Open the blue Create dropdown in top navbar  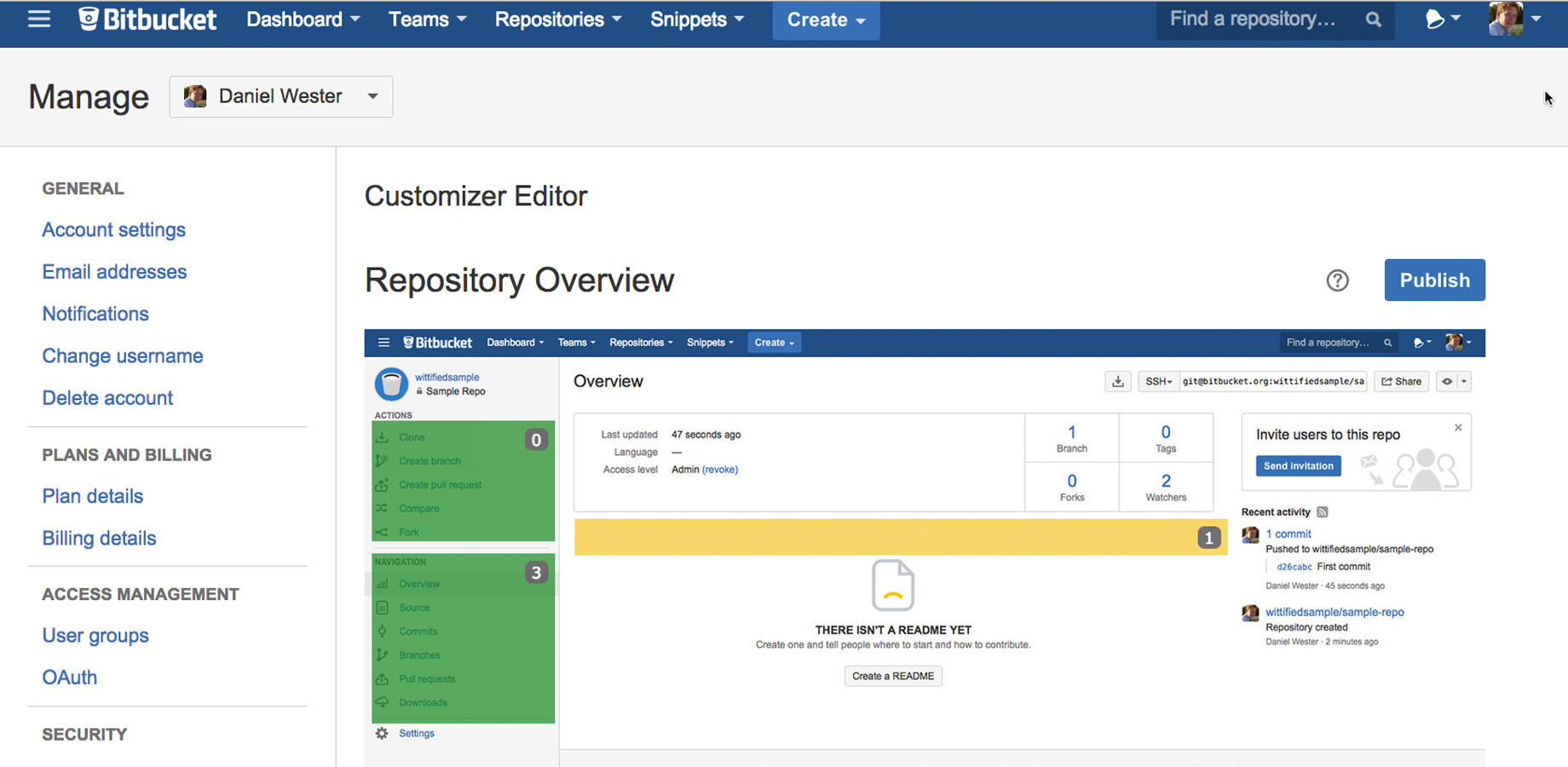coord(825,20)
